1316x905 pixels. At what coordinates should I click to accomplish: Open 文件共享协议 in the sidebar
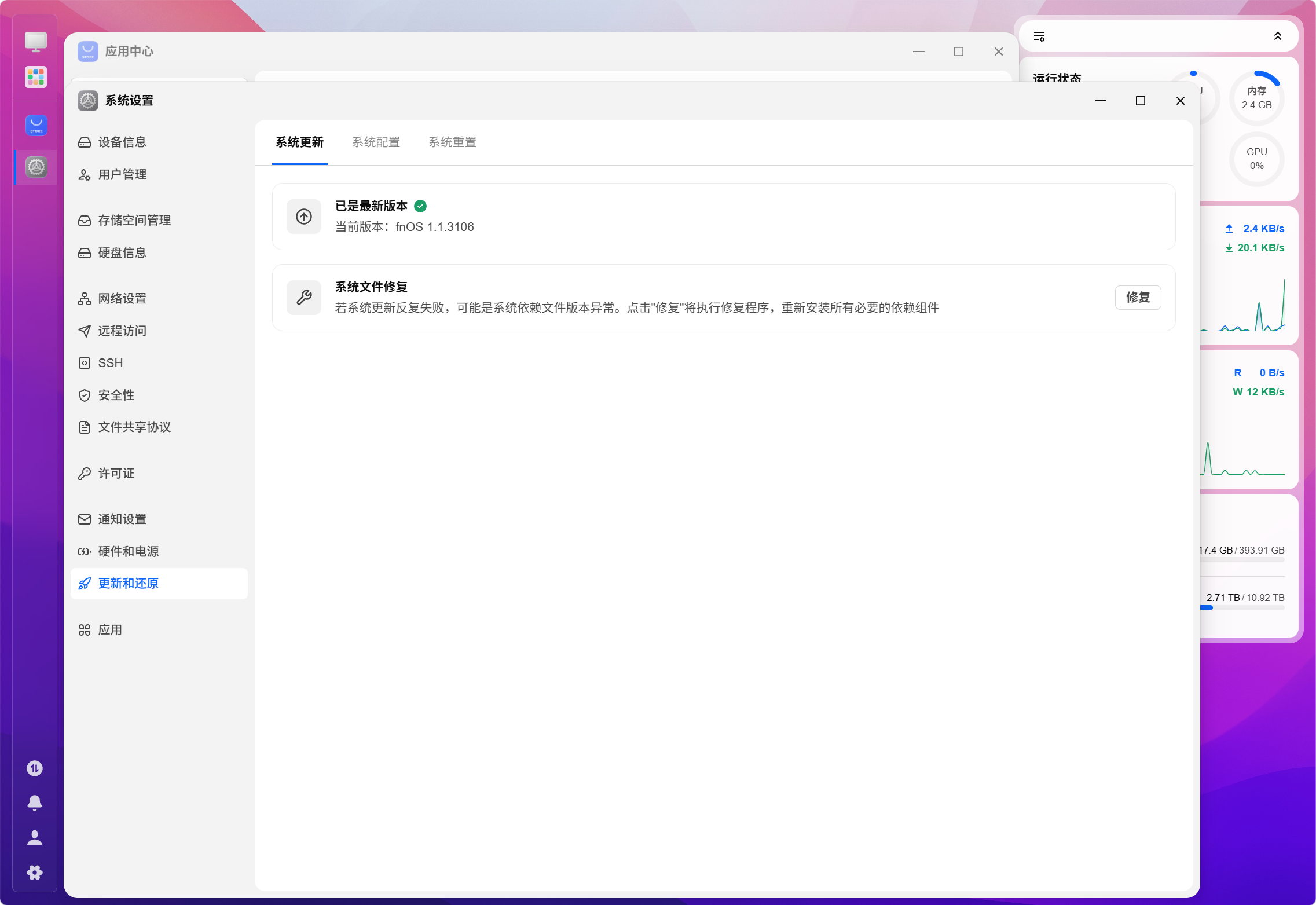159,427
